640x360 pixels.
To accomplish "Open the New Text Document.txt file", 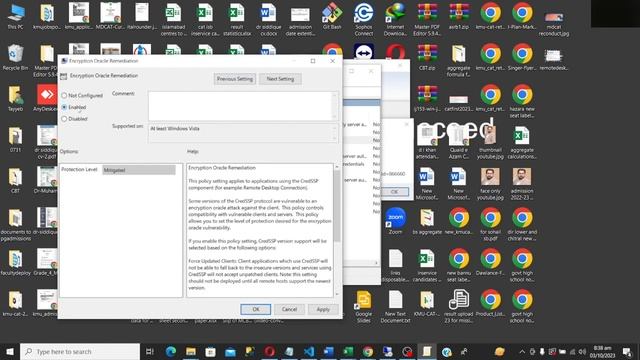I will click(395, 307).
